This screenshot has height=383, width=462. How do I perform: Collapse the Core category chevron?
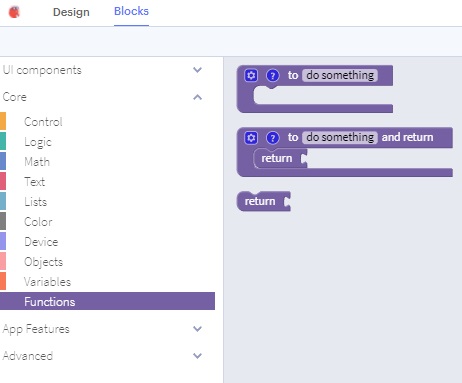coord(197,97)
